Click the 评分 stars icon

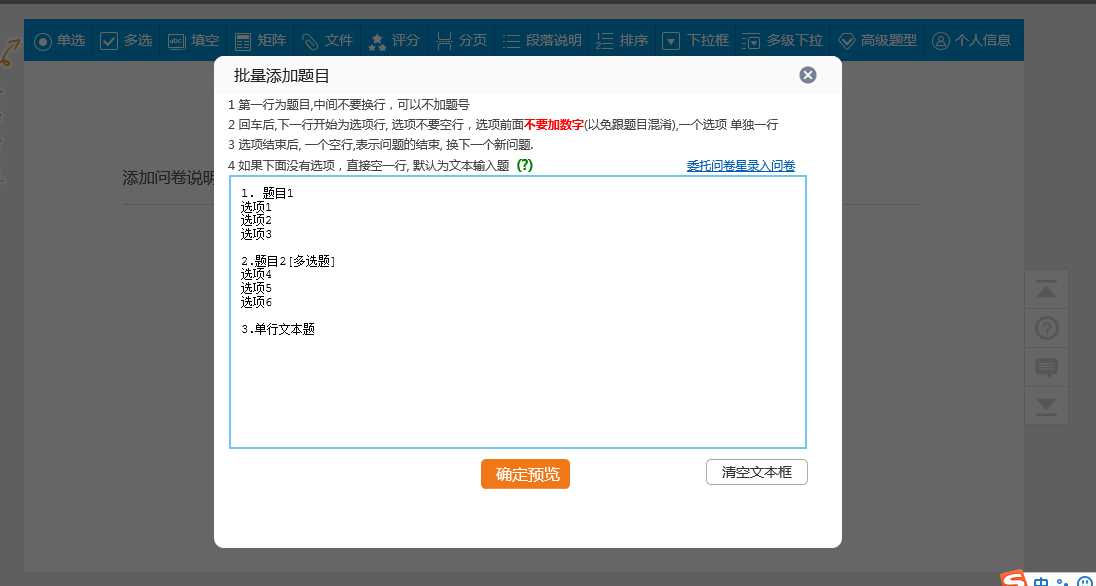pos(377,42)
